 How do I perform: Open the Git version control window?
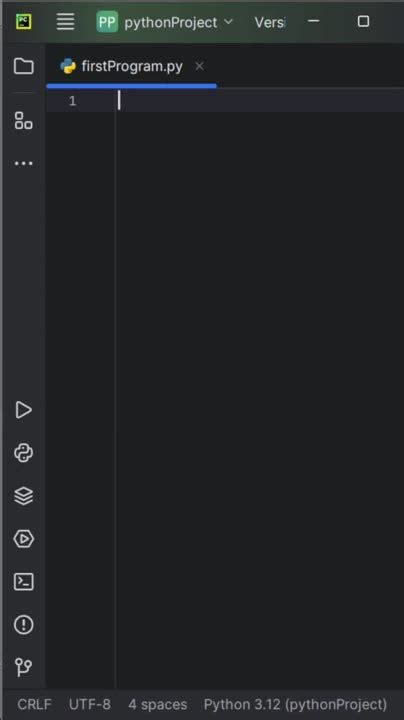pos(23,667)
